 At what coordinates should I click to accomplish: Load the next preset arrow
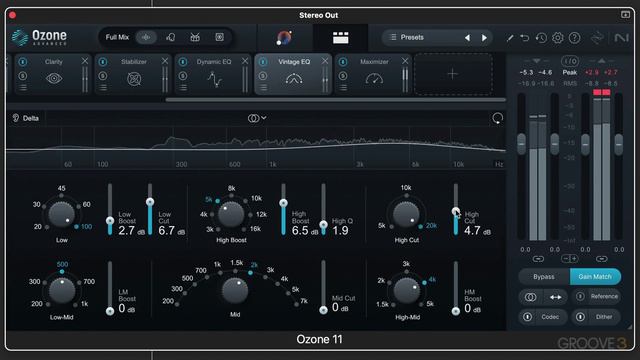484,38
